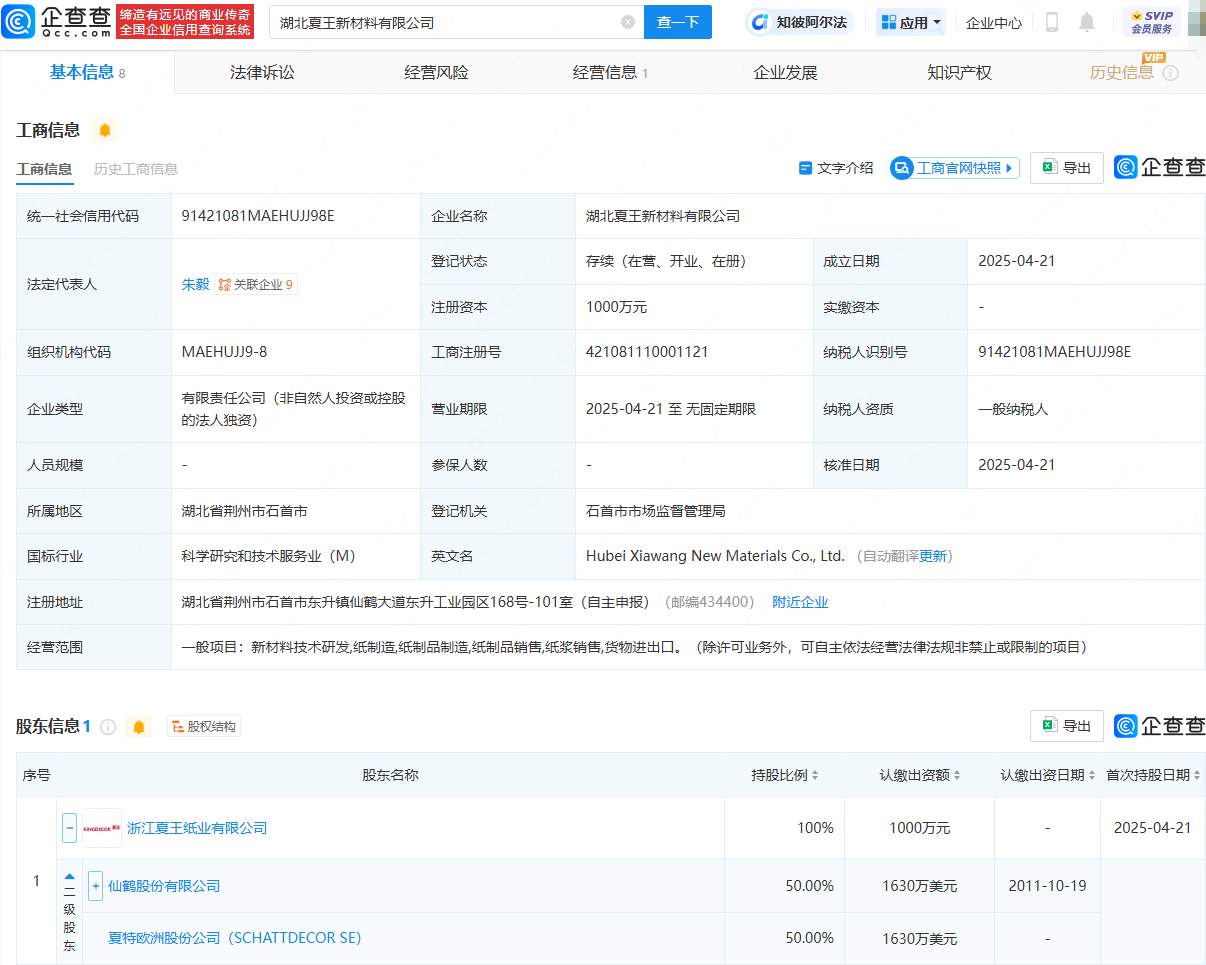Click 纳税人资质 value 一般纳税人
This screenshot has height=965, width=1206.
click(x=1013, y=409)
